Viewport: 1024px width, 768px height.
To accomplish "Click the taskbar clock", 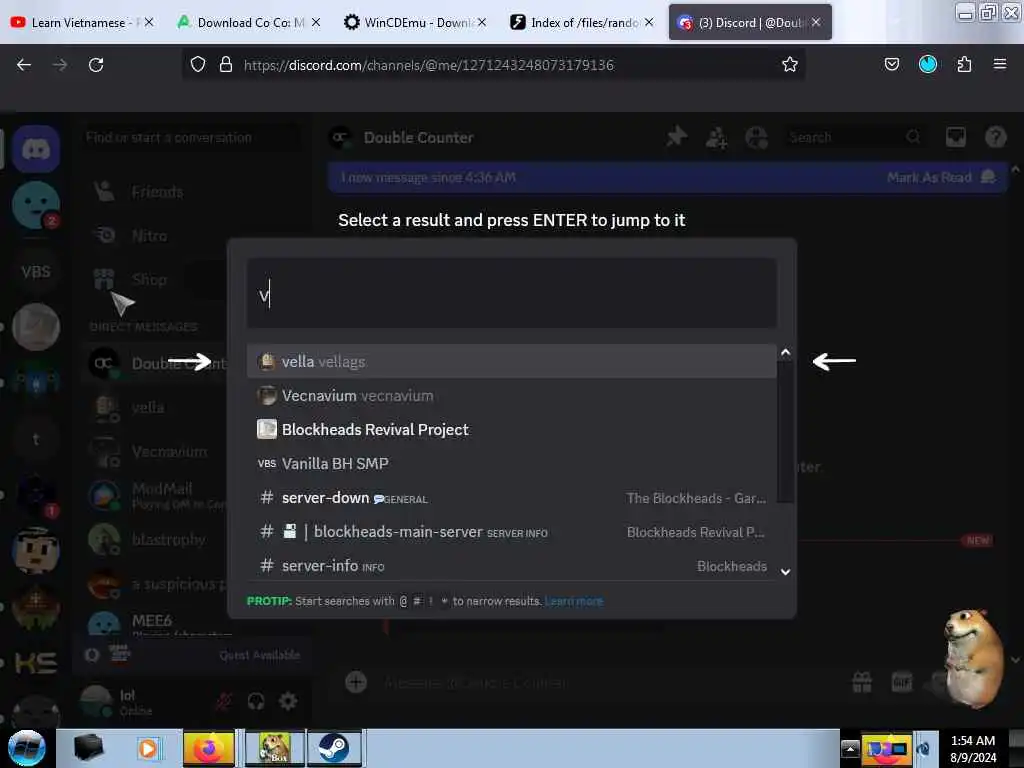I will (x=973, y=748).
